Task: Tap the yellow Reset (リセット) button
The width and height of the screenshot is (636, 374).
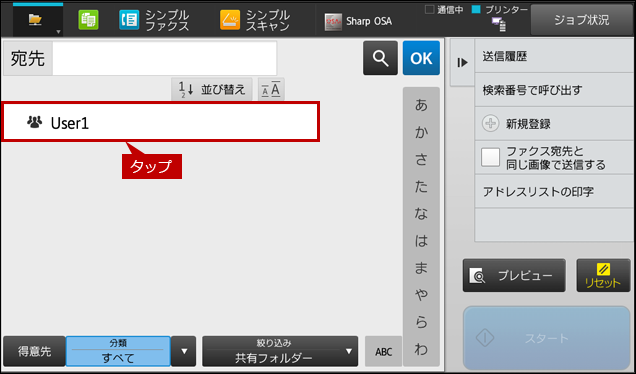Action: [603, 275]
